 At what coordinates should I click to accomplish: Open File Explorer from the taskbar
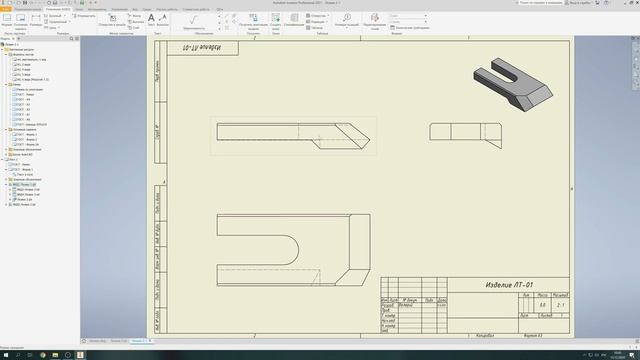pyautogui.click(x=55, y=355)
